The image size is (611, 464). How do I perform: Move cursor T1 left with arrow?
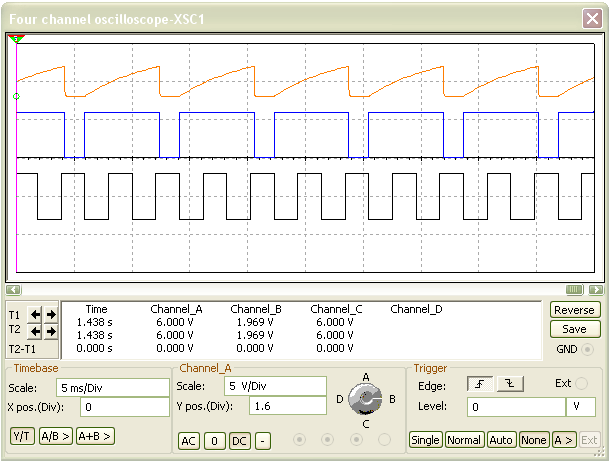pyautogui.click(x=35, y=314)
